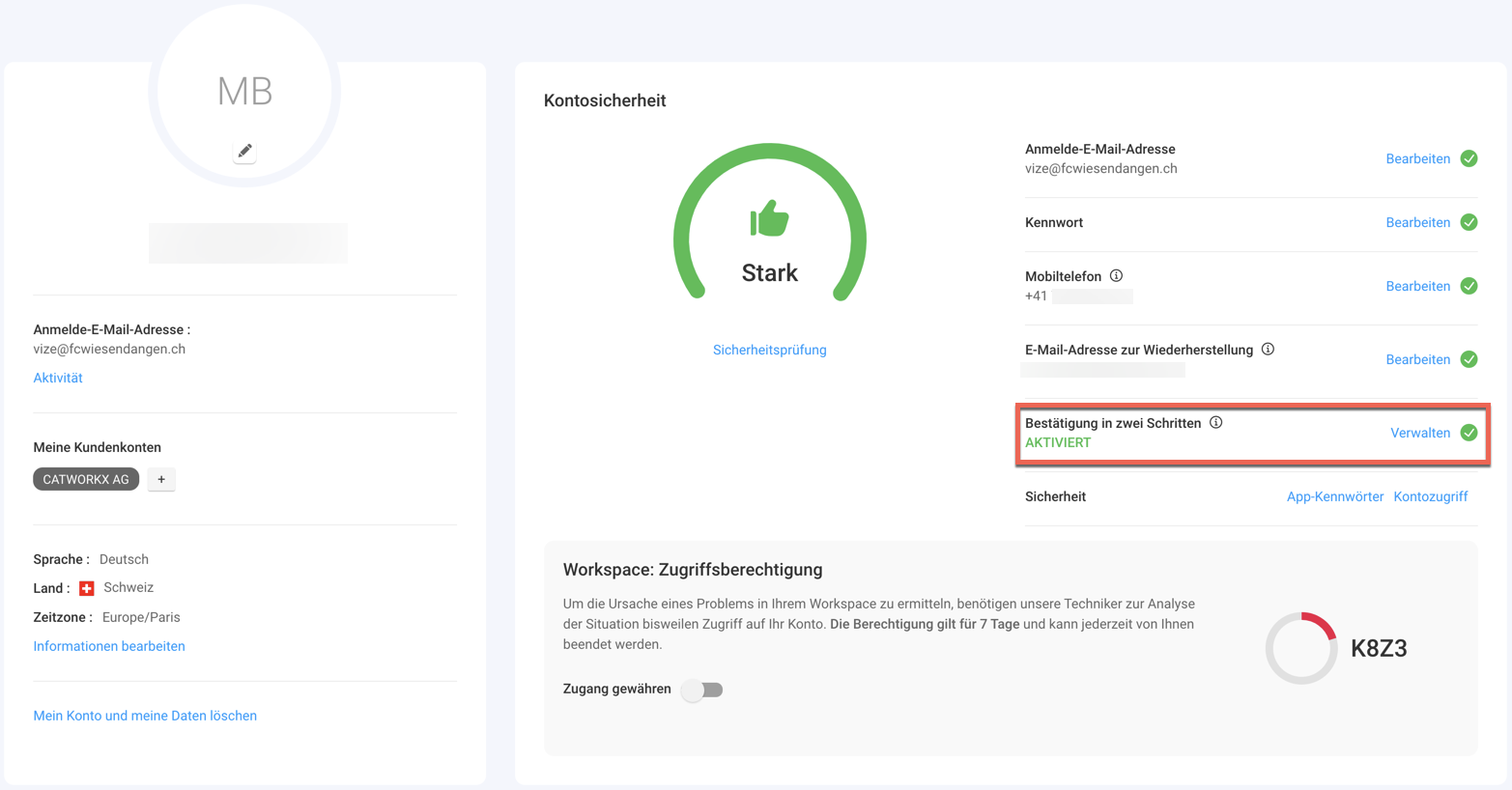The height and width of the screenshot is (790, 1512).
Task: Click green checkmark in the Kennwort row
Action: tap(1469, 222)
